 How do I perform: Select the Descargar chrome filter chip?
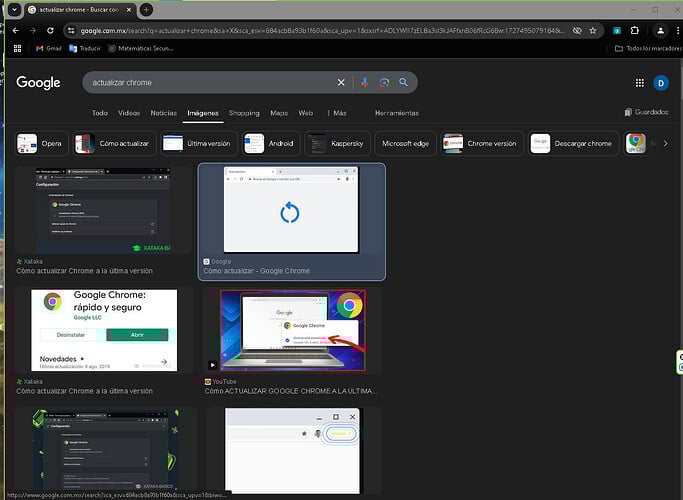point(574,143)
